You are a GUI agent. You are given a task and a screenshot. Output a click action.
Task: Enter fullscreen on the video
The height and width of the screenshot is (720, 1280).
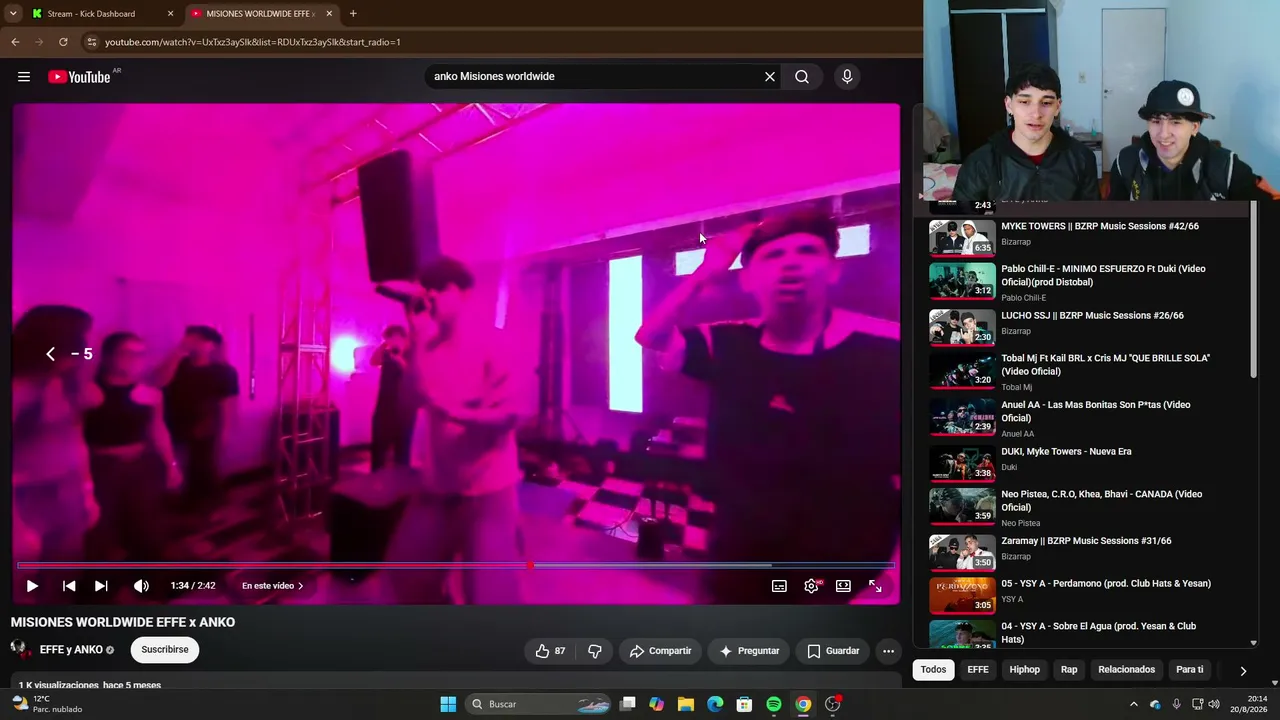click(x=875, y=586)
